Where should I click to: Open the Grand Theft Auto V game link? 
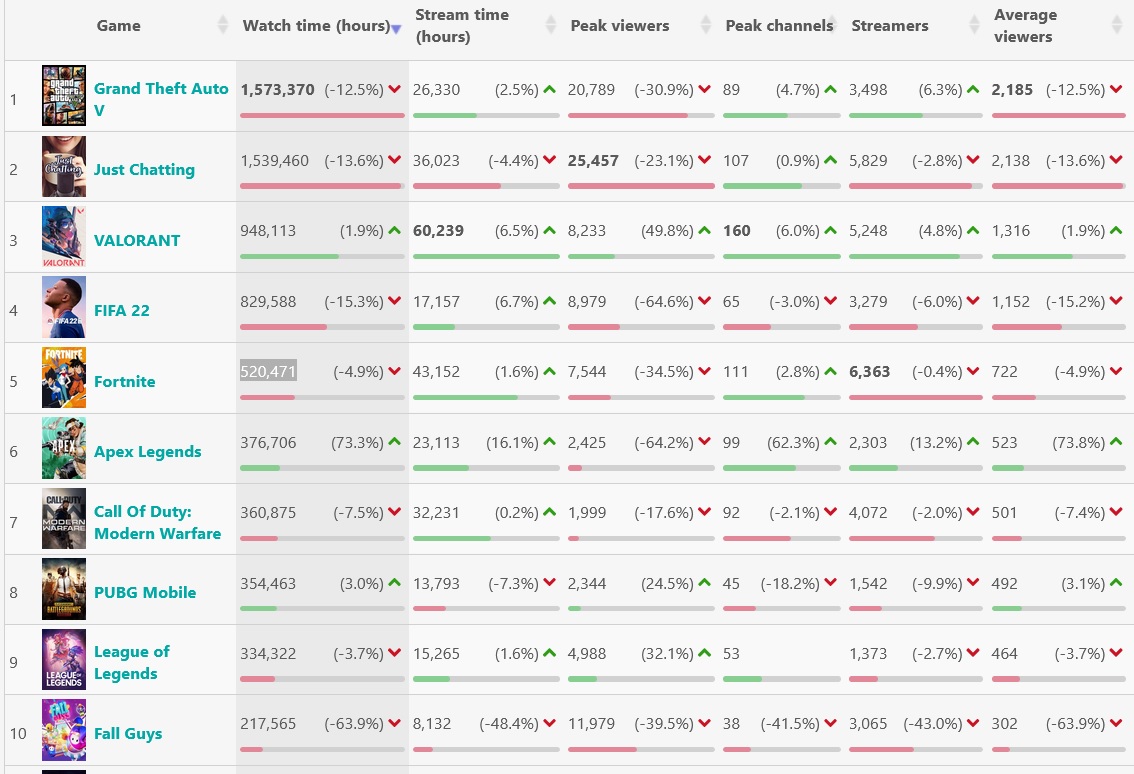161,99
